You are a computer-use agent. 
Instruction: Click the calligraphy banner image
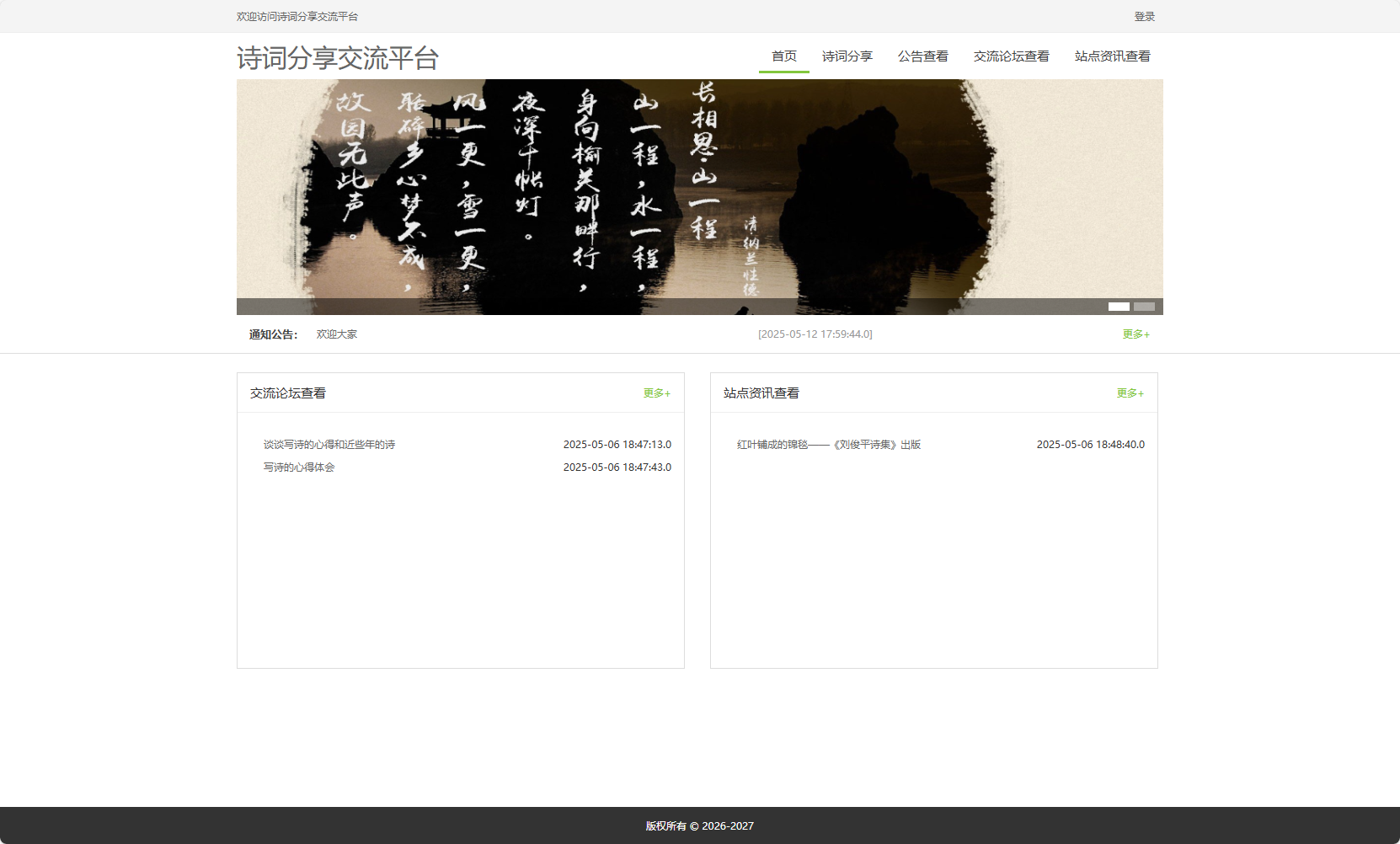point(699,194)
